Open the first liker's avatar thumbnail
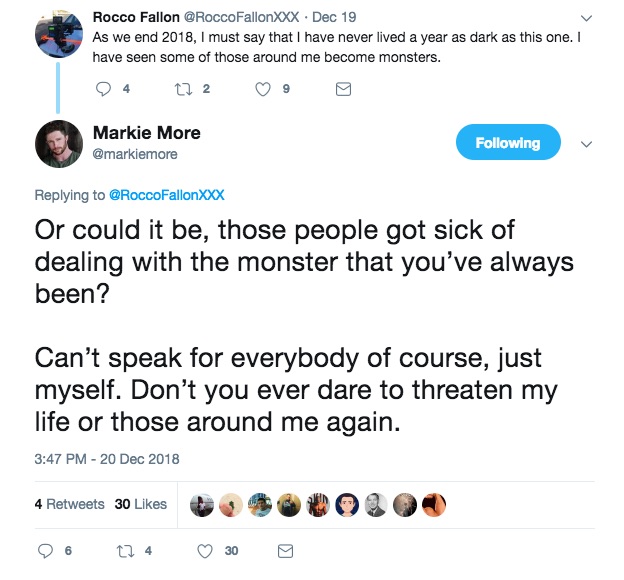The width and height of the screenshot is (624, 580). click(x=202, y=504)
